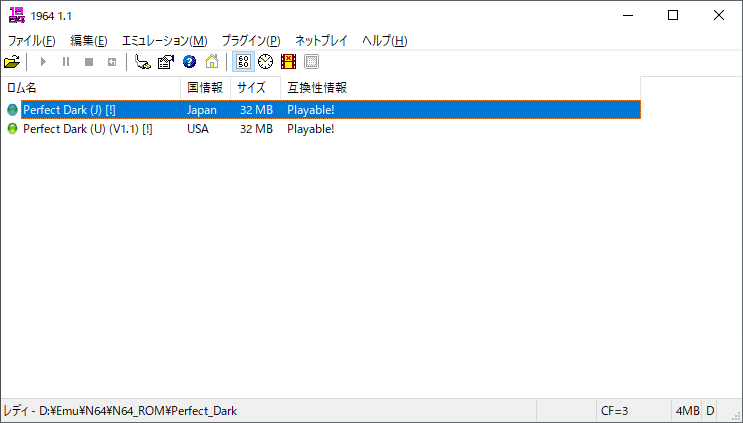743x423 pixels.
Task: Click the home page house icon
Action: point(211,62)
